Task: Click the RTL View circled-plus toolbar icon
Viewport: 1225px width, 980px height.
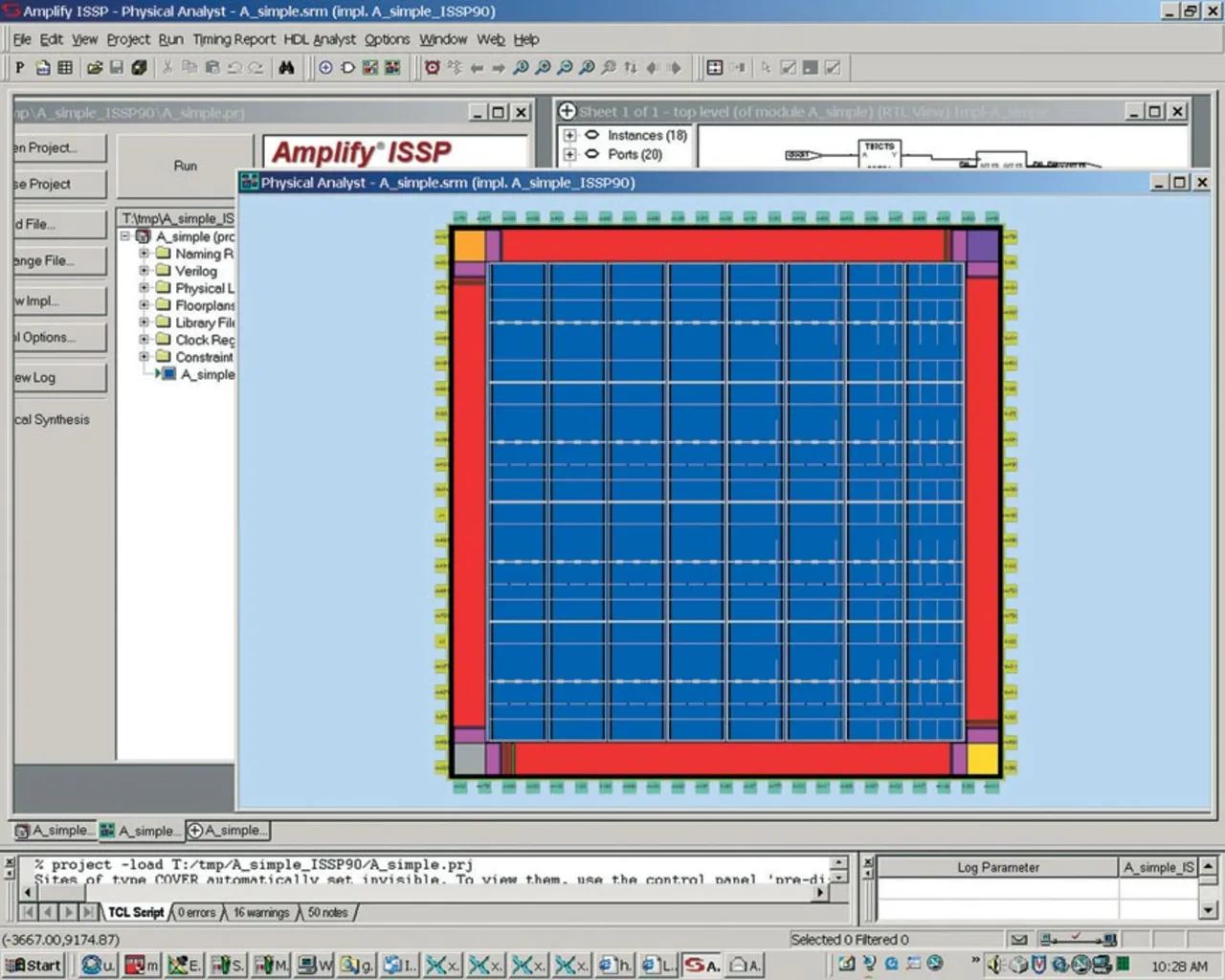Action: pos(325,68)
